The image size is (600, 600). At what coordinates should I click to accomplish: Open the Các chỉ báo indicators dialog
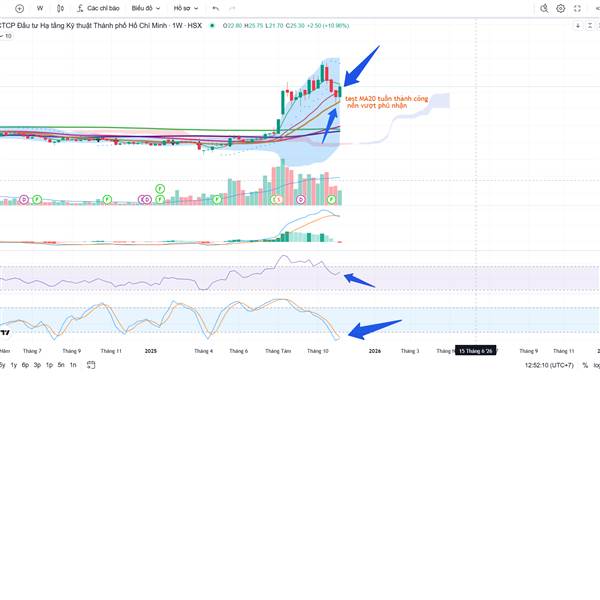(x=98, y=8)
